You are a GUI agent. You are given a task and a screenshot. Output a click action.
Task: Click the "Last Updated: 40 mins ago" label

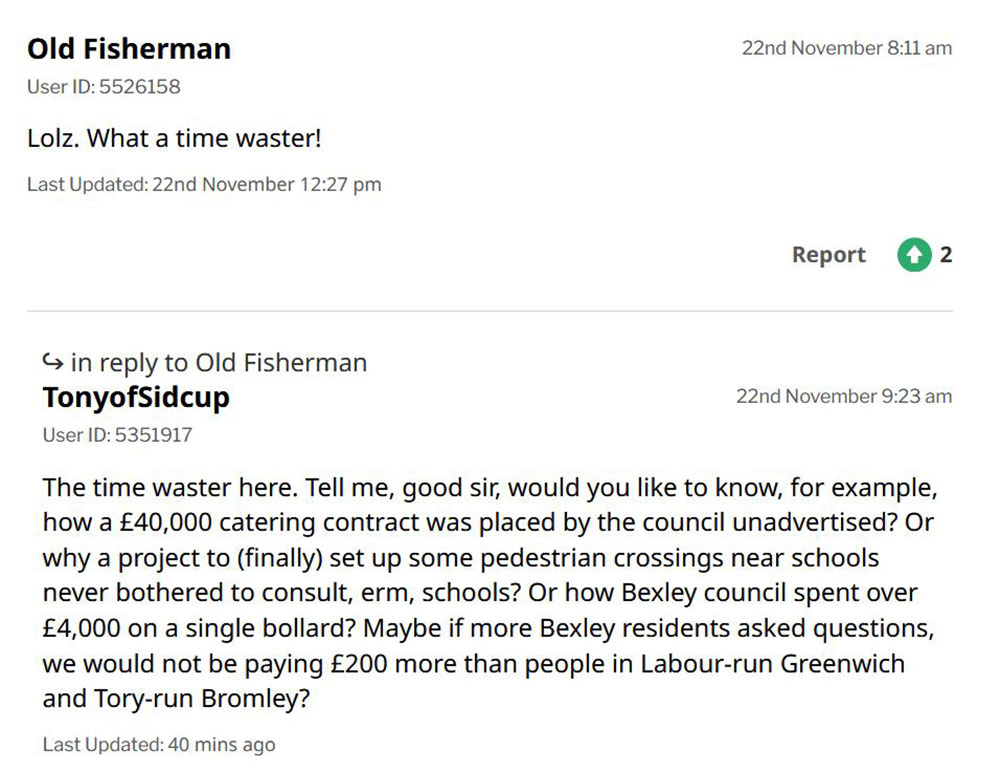159,744
